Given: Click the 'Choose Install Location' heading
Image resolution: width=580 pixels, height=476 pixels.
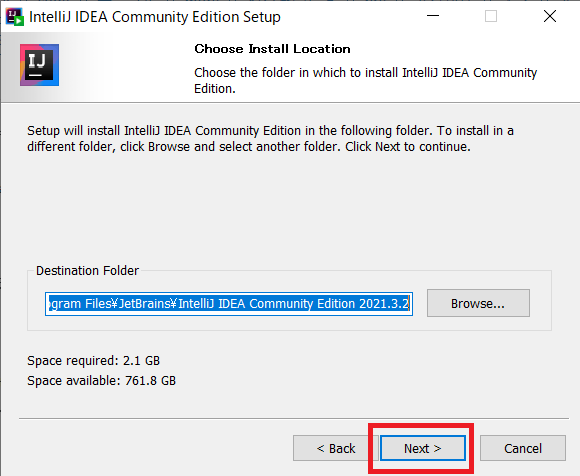Looking at the screenshot, I should pos(272,49).
